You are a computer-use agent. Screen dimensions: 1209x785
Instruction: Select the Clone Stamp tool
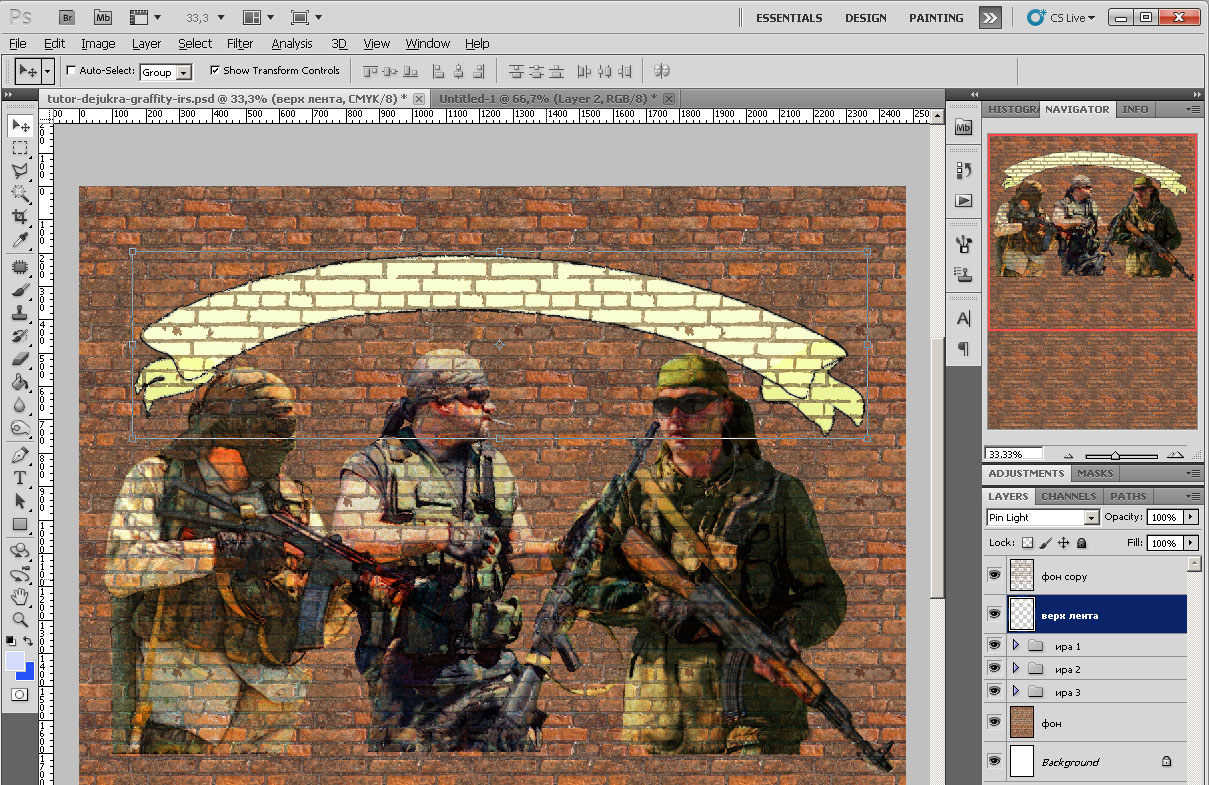(x=19, y=313)
